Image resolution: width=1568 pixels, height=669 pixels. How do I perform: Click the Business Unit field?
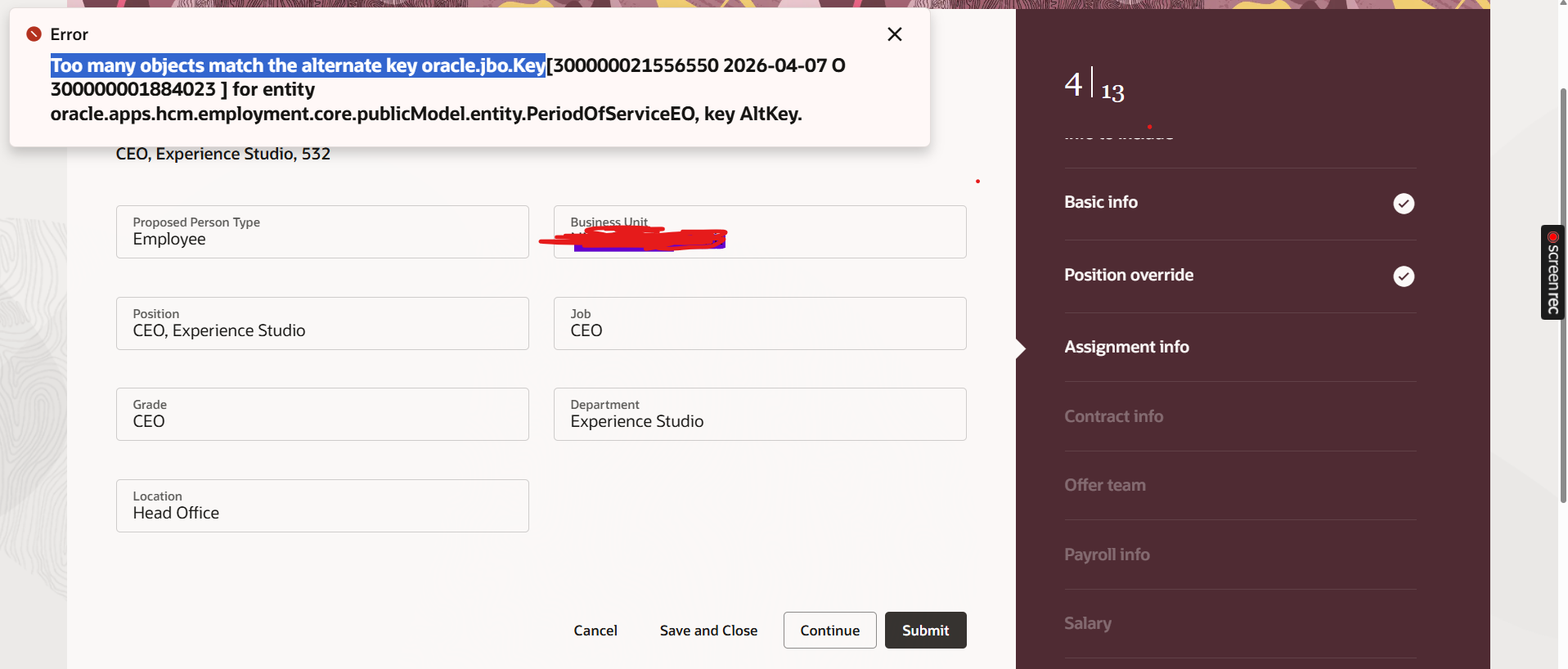tap(760, 232)
